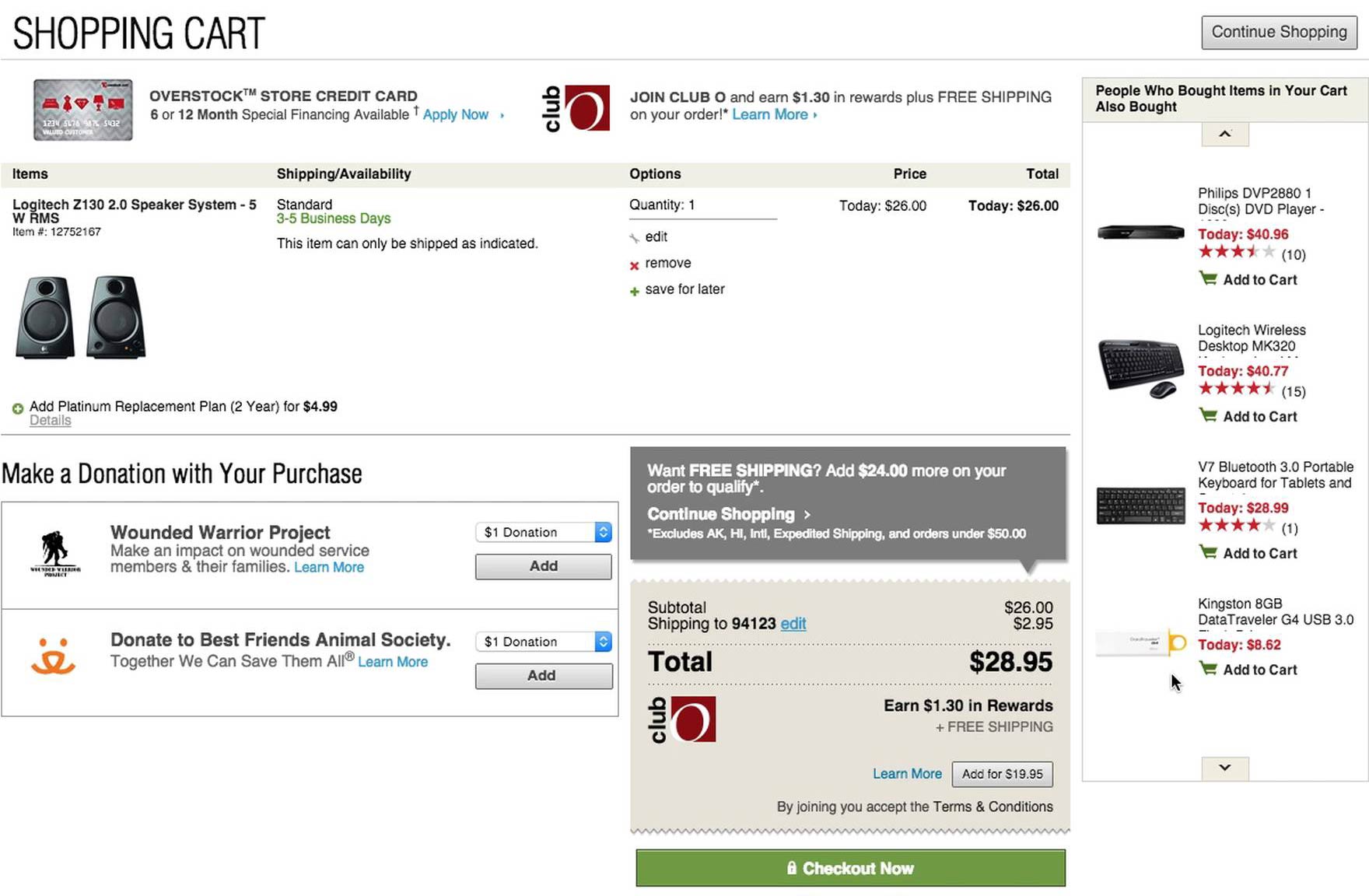Click the Wounded Warrior Project logo
This screenshot has height=896, width=1369.
coord(55,552)
